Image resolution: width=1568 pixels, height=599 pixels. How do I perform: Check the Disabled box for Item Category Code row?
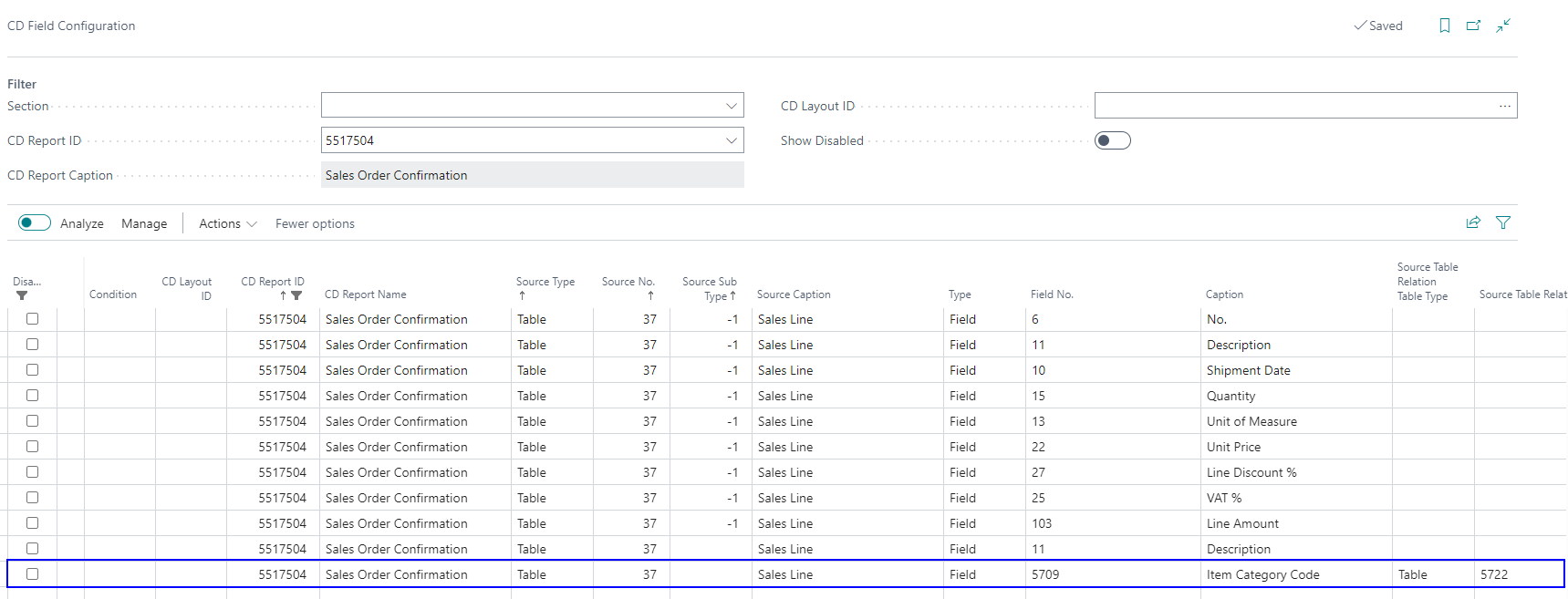pyautogui.click(x=33, y=574)
